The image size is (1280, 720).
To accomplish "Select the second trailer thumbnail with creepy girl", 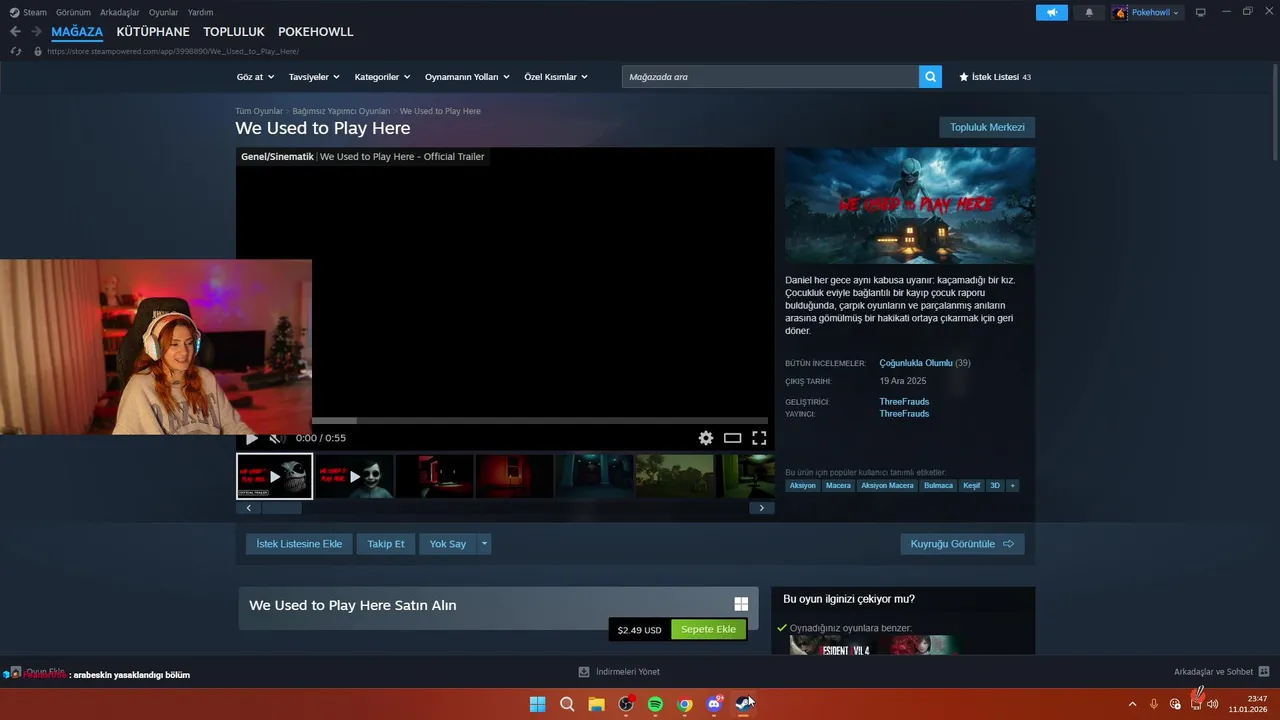I will tap(355, 476).
